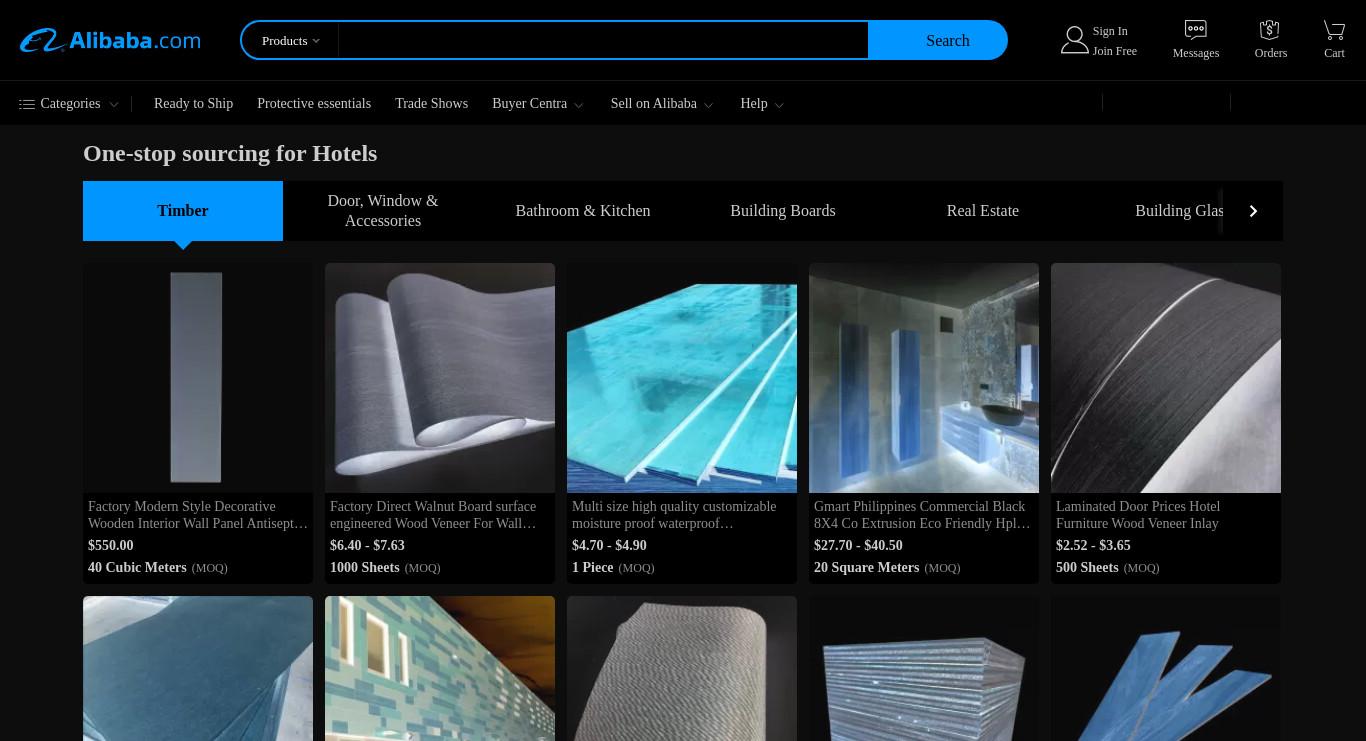Open Decorative Wooden Interior Wall Panel image
The height and width of the screenshot is (741, 1366).
click(198, 378)
